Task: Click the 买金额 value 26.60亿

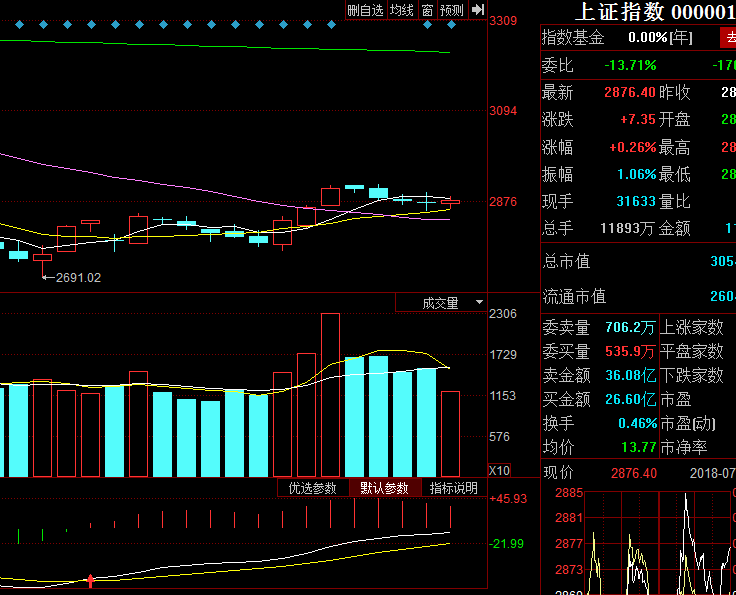Action: 630,399
